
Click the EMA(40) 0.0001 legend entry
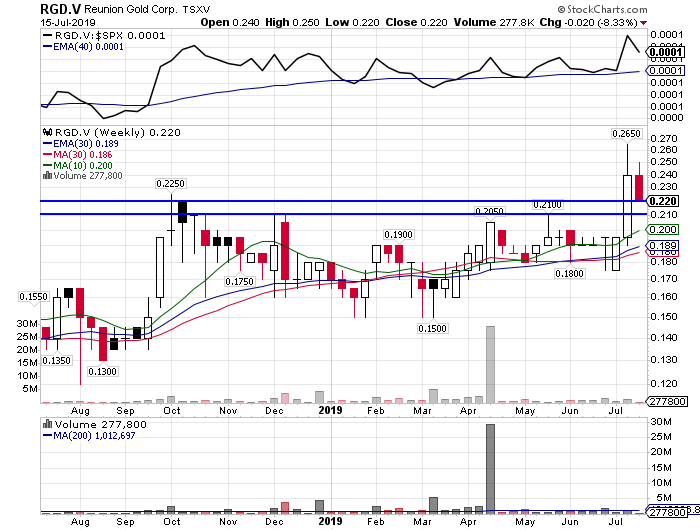pyautogui.click(x=83, y=47)
